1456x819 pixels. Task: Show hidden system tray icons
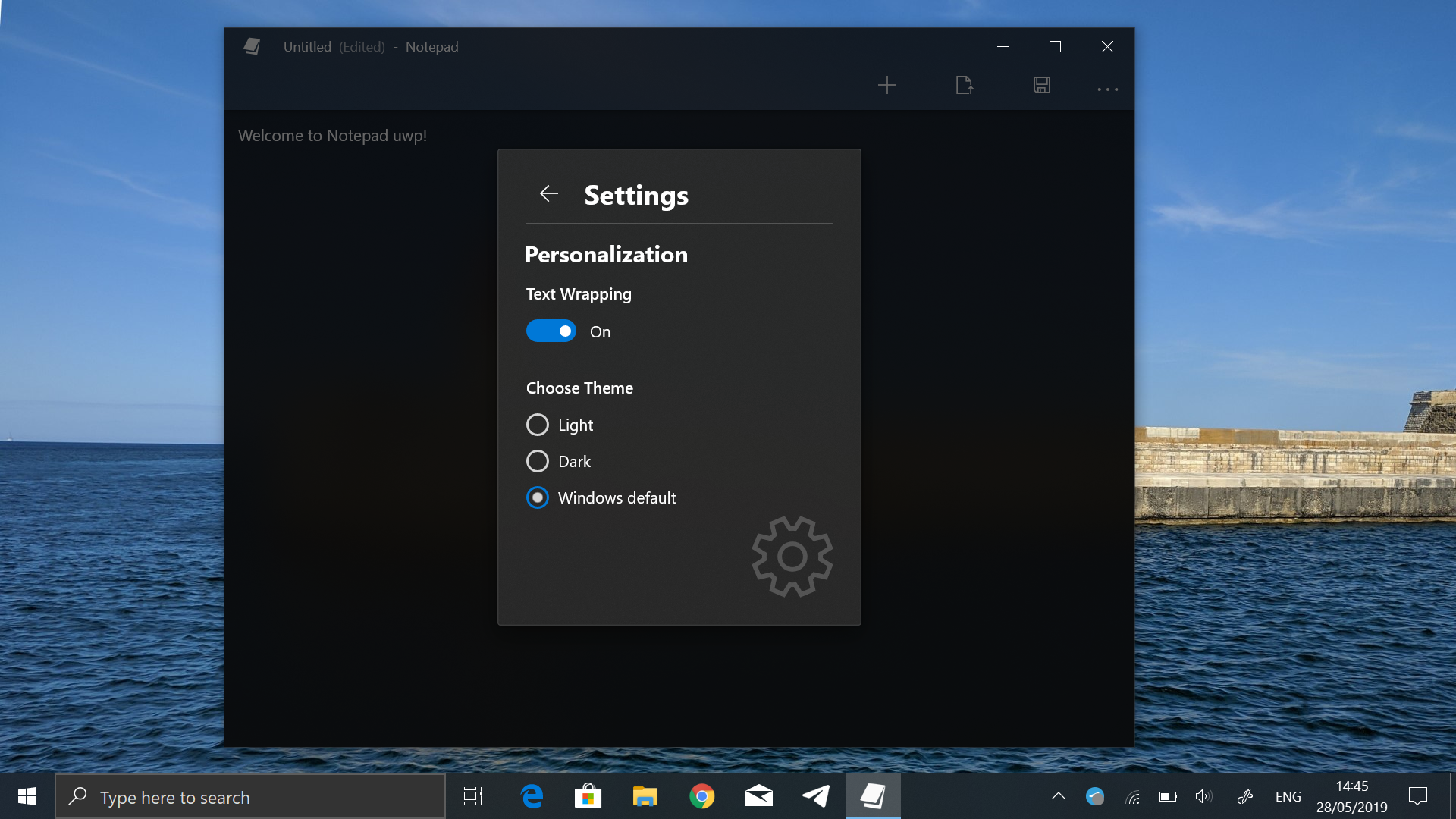[1059, 796]
